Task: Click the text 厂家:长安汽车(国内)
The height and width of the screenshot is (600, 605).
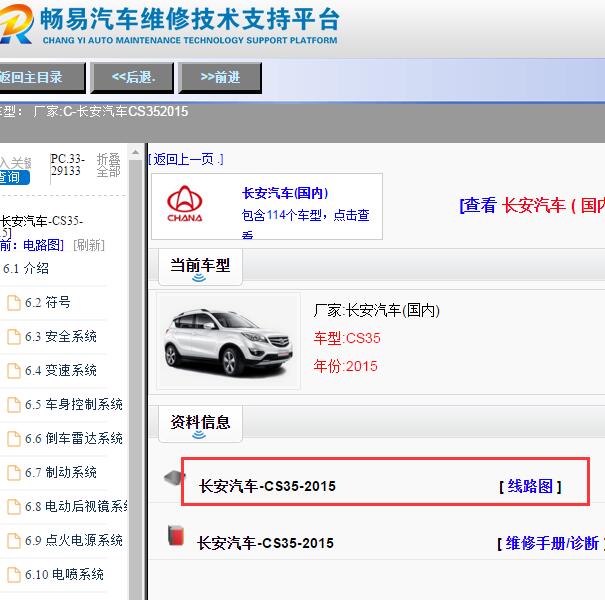Action: [x=377, y=311]
